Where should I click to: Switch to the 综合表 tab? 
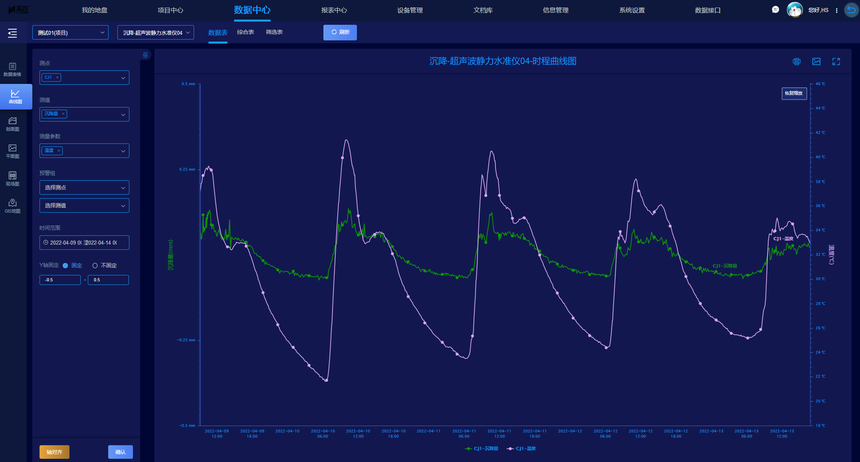(245, 32)
